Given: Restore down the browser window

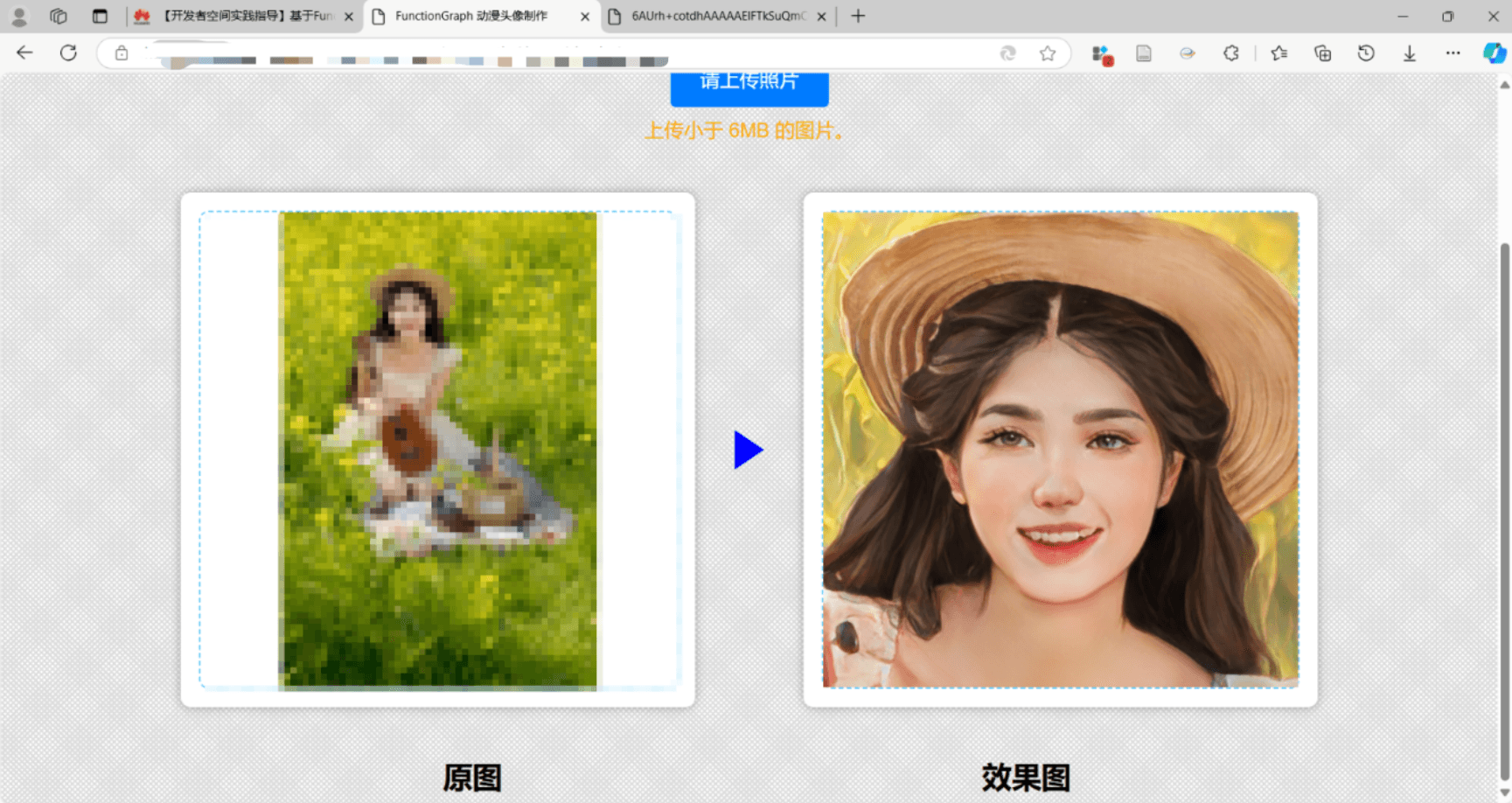Looking at the screenshot, I should point(1448,16).
